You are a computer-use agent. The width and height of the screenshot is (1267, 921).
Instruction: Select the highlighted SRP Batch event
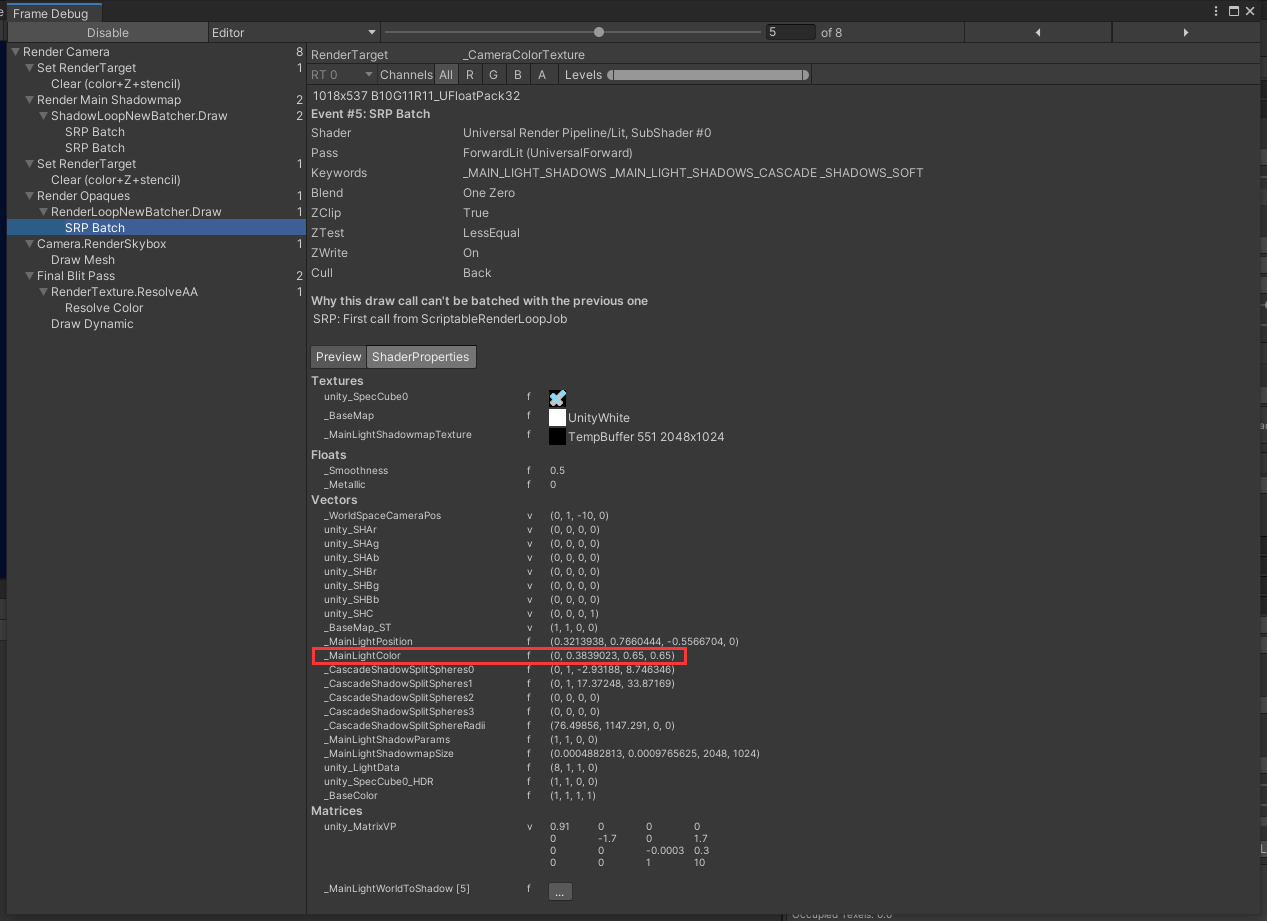point(156,228)
